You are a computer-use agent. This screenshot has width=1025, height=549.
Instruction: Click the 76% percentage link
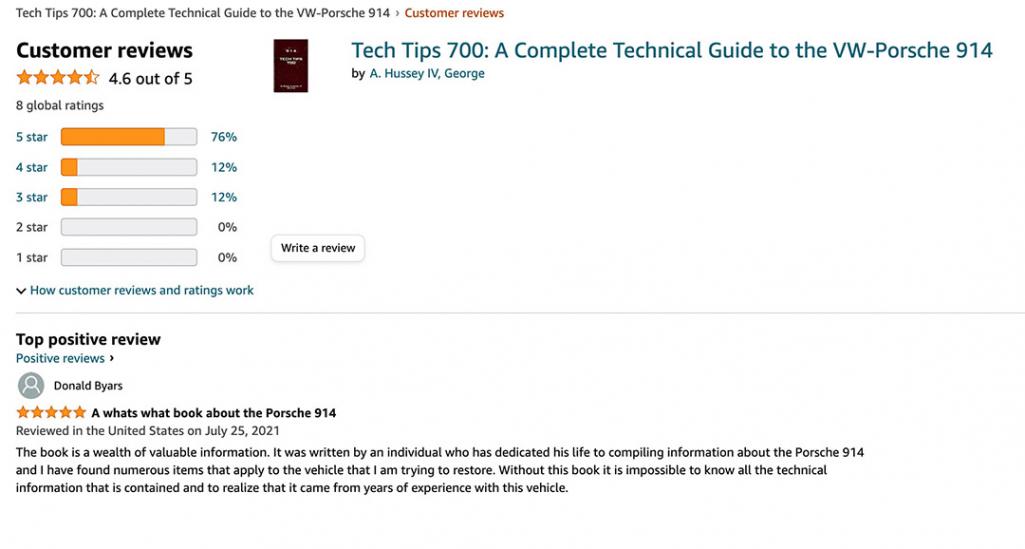click(224, 137)
